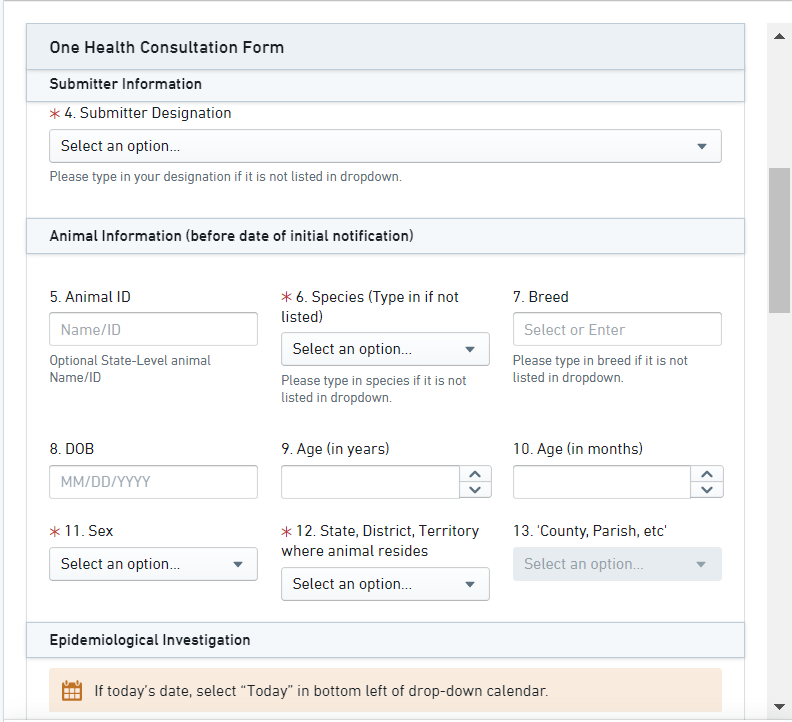The height and width of the screenshot is (722, 792).
Task: Click the Animal Information section header
Action: coord(385,236)
